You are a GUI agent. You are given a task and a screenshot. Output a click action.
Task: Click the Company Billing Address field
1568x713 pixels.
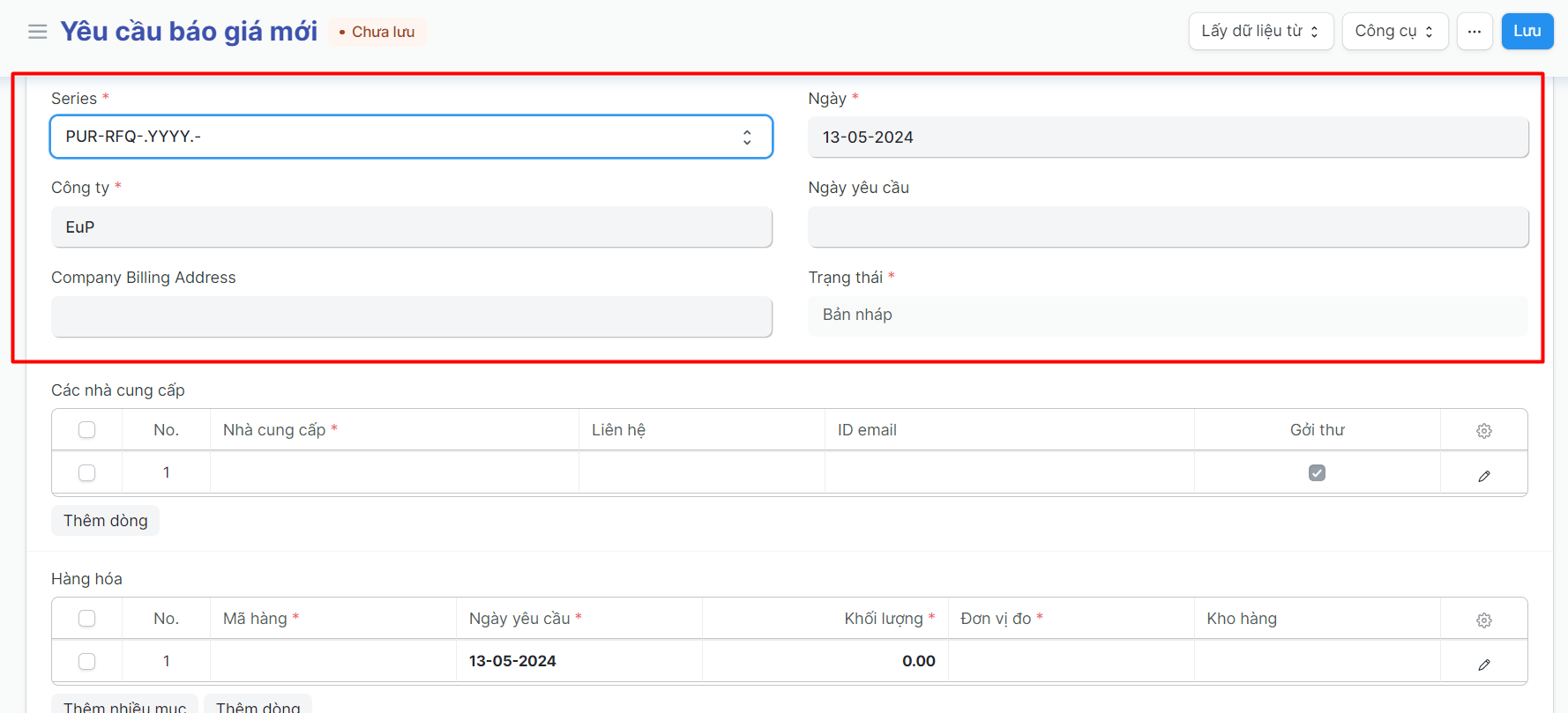click(411, 317)
